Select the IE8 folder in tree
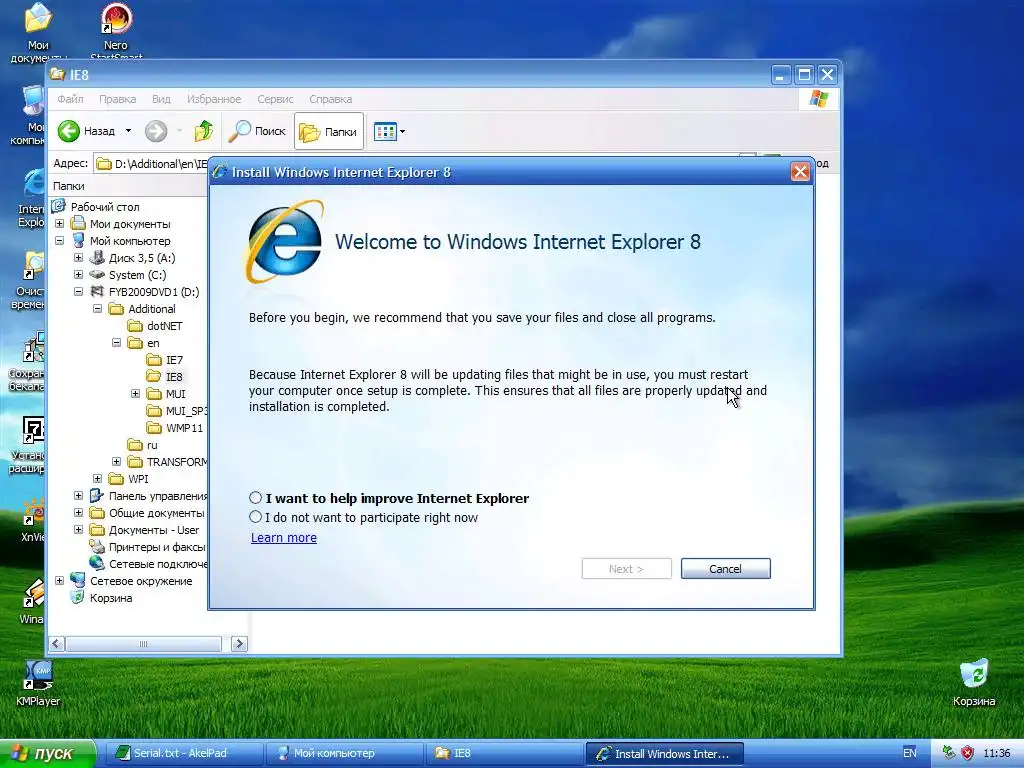The width and height of the screenshot is (1024, 768). point(174,377)
